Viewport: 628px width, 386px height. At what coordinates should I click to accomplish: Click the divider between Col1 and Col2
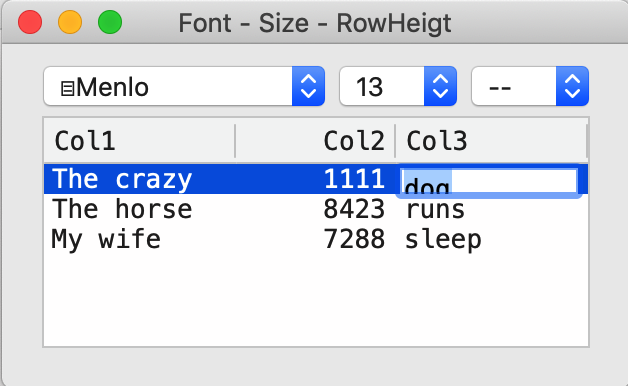pos(235,141)
